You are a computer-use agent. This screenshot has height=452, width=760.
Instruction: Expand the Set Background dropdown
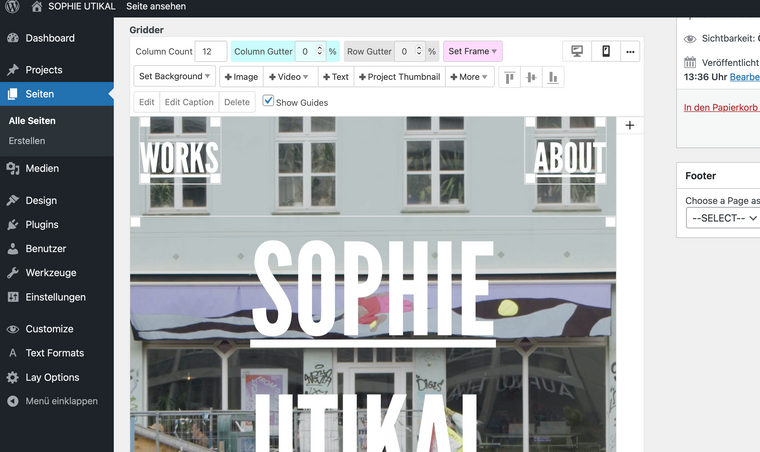click(174, 77)
